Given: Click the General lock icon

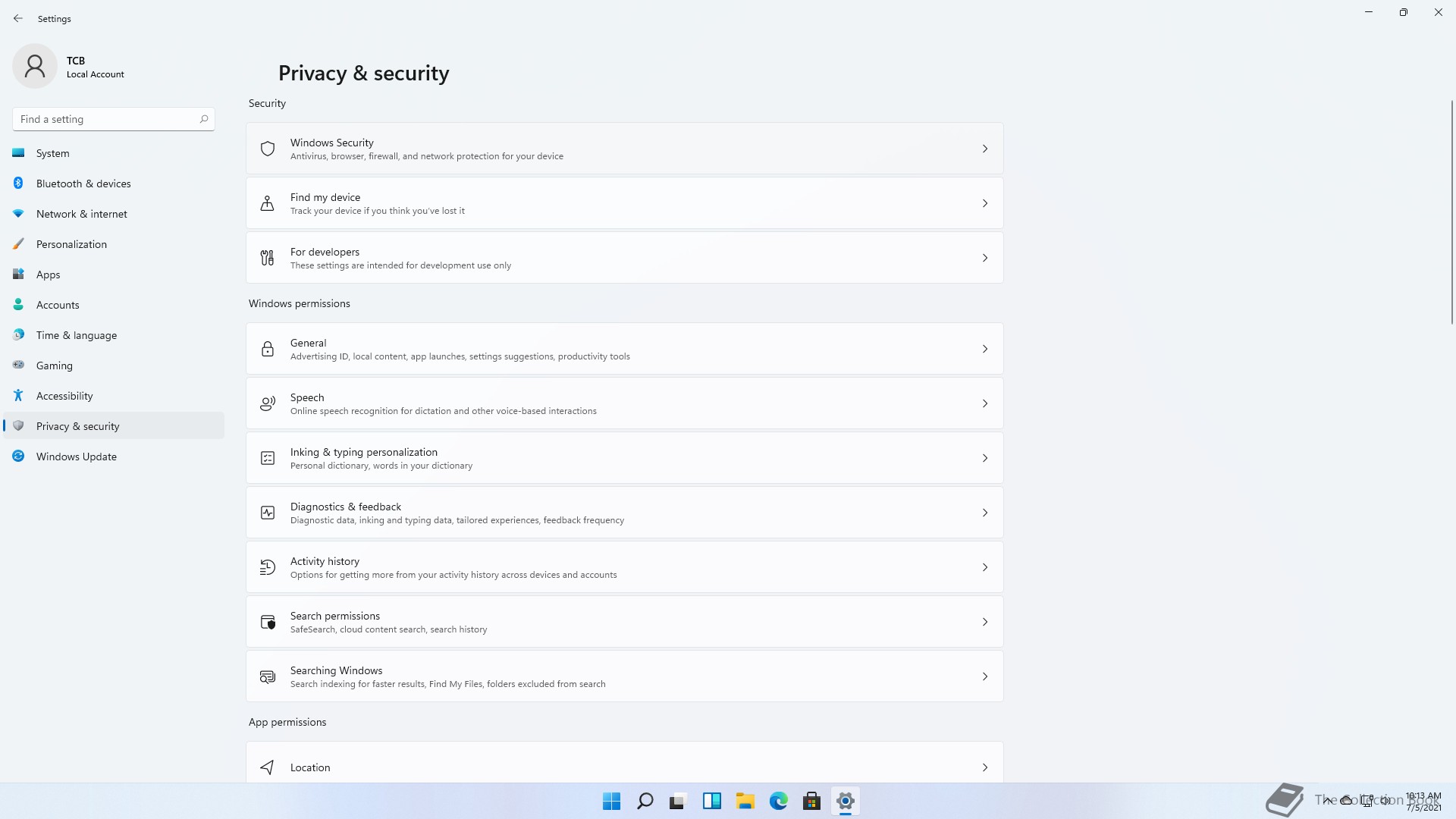Looking at the screenshot, I should pos(268,349).
